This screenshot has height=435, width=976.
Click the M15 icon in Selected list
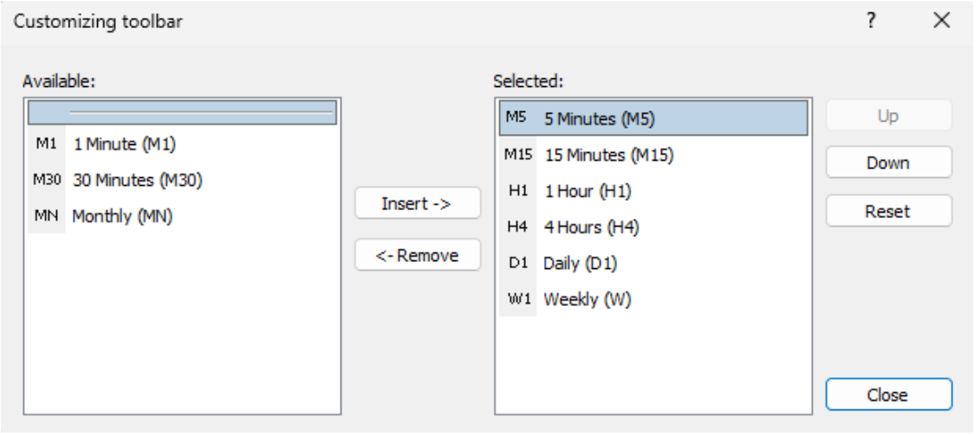(517, 154)
